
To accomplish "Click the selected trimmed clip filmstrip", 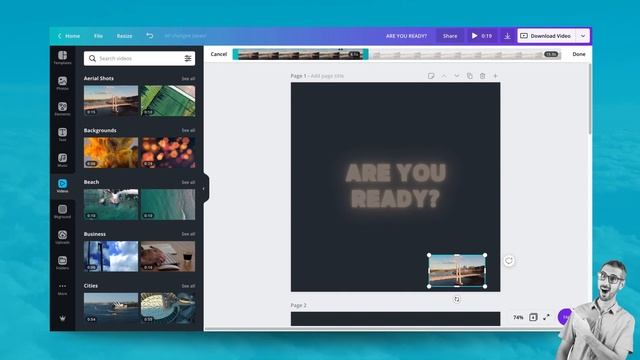I will pyautogui.click(x=300, y=54).
